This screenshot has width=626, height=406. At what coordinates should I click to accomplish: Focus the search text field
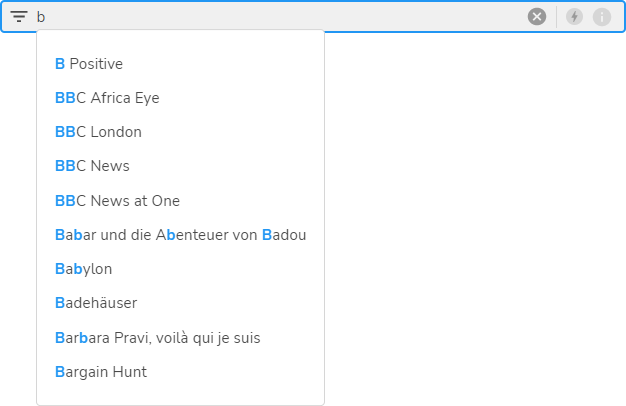(280, 16)
